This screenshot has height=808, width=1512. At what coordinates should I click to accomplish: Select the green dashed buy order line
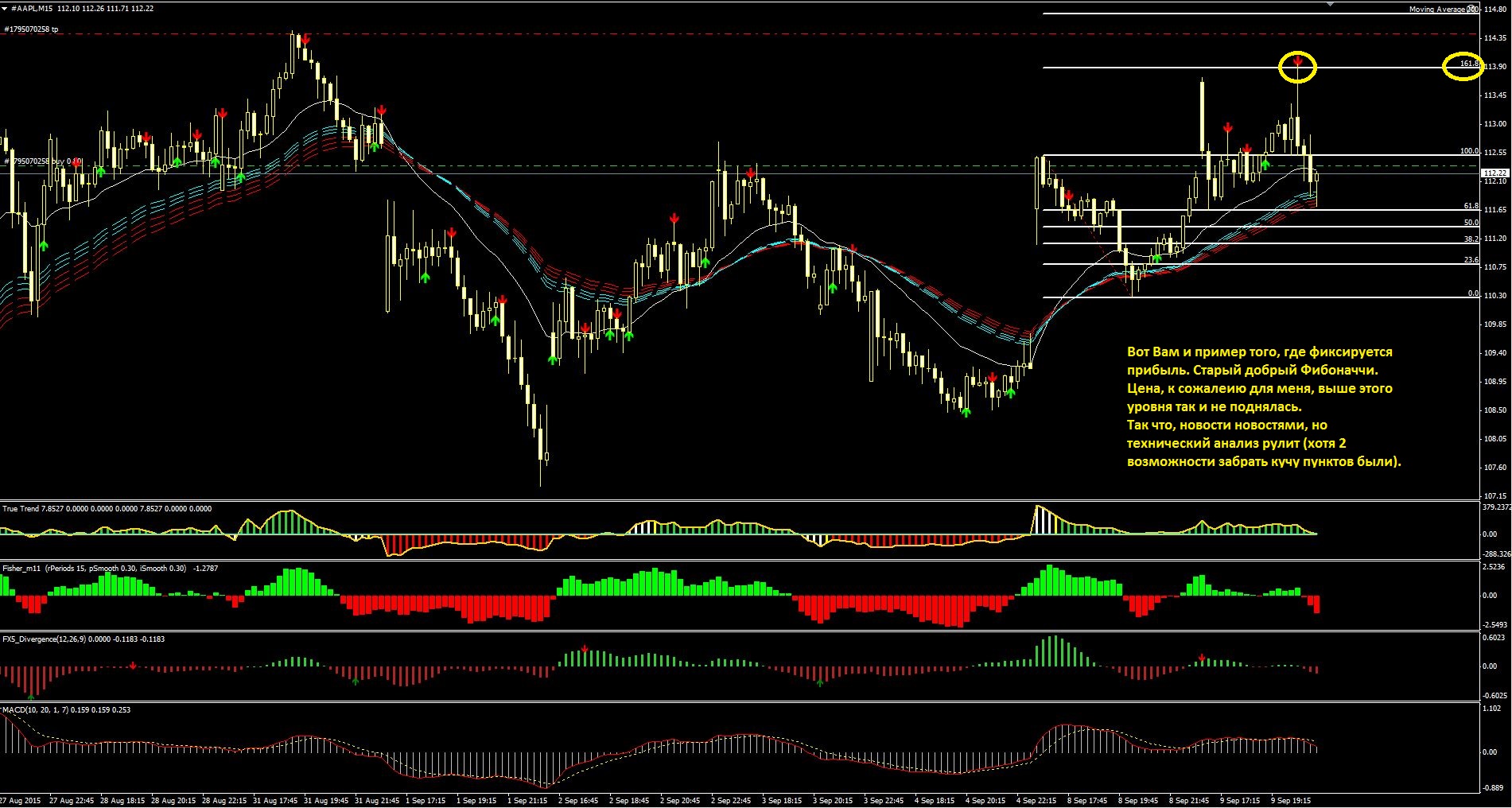pyautogui.click(x=740, y=166)
